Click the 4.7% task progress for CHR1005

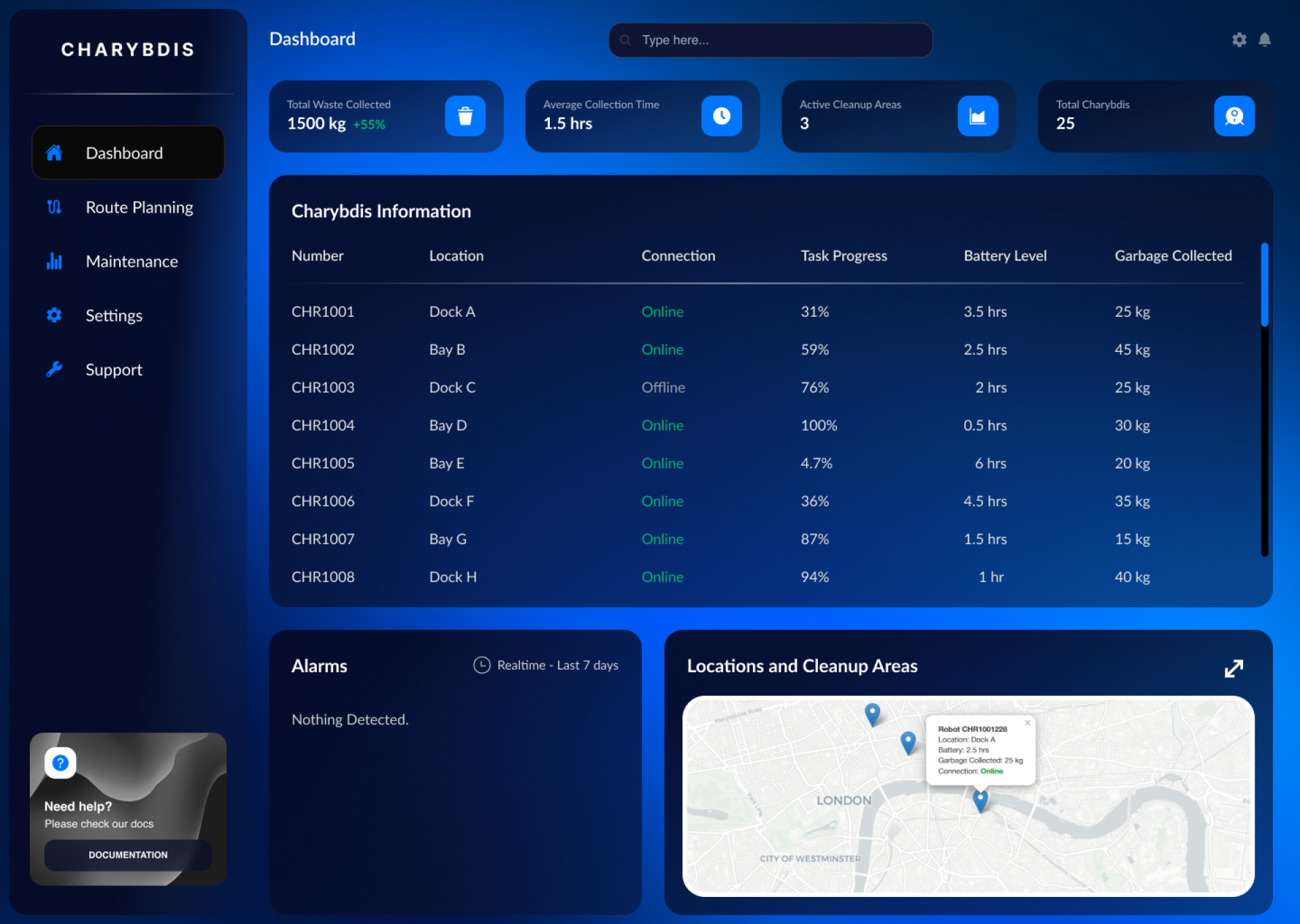pyautogui.click(x=817, y=463)
